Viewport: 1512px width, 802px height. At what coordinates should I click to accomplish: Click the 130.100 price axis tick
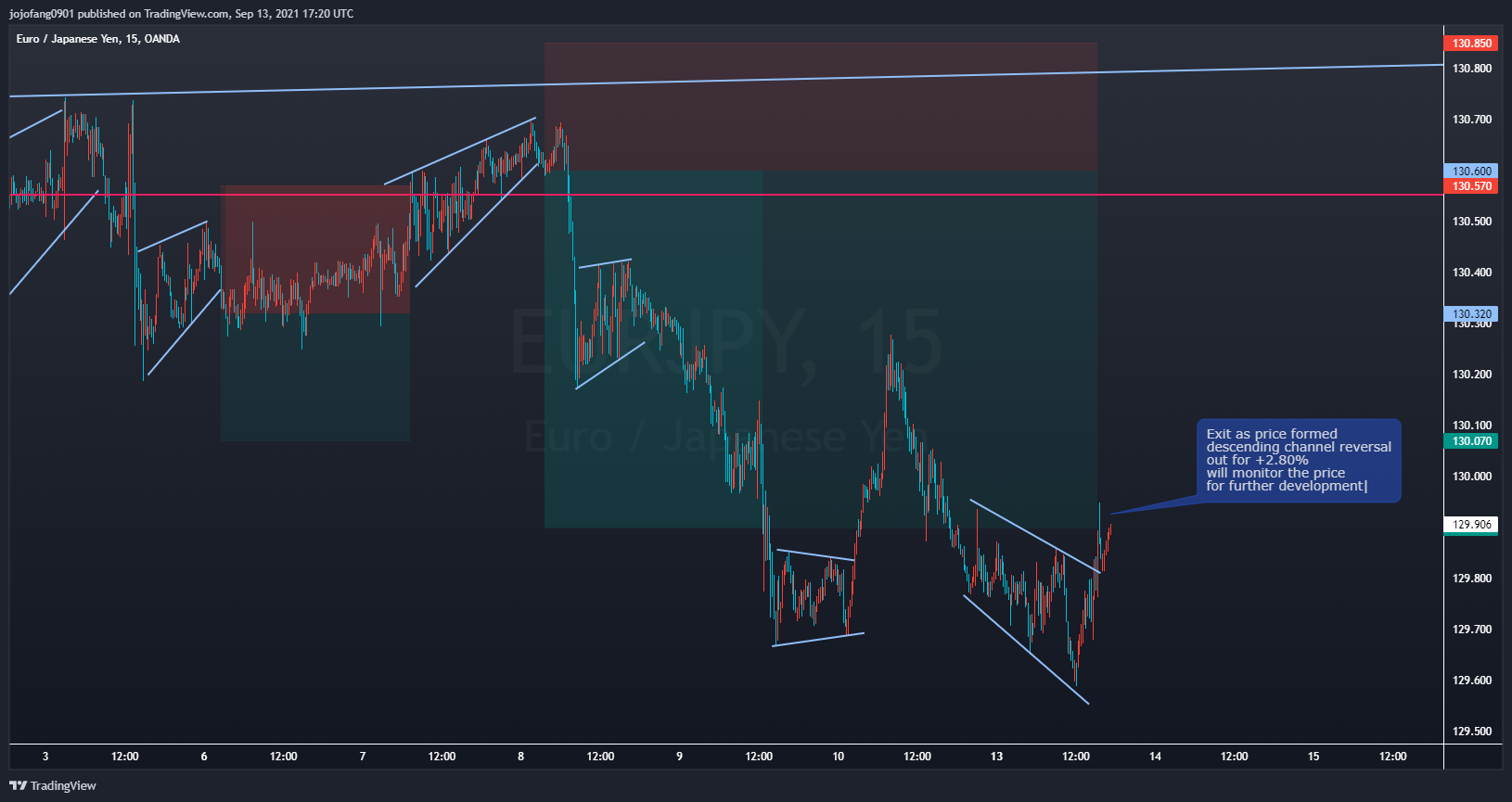pyautogui.click(x=1472, y=426)
